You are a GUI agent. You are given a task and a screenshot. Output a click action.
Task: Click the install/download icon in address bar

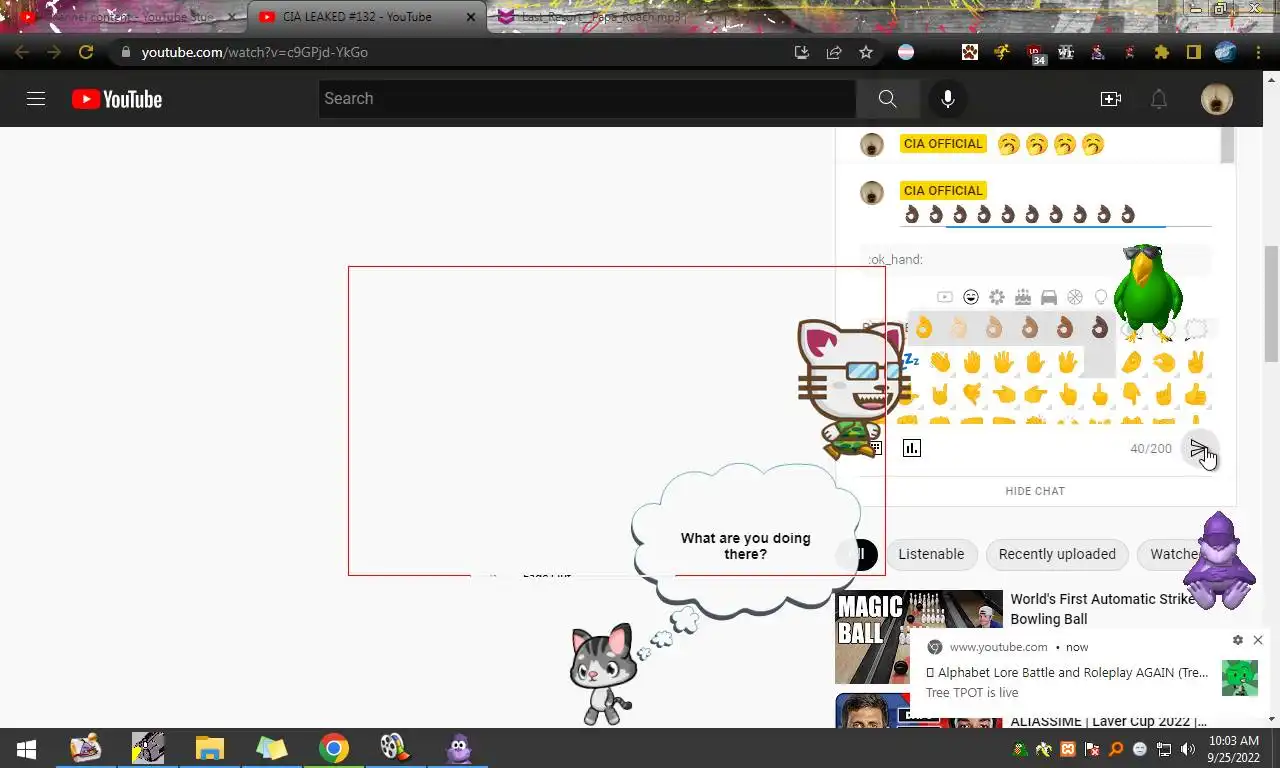pyautogui.click(x=802, y=52)
